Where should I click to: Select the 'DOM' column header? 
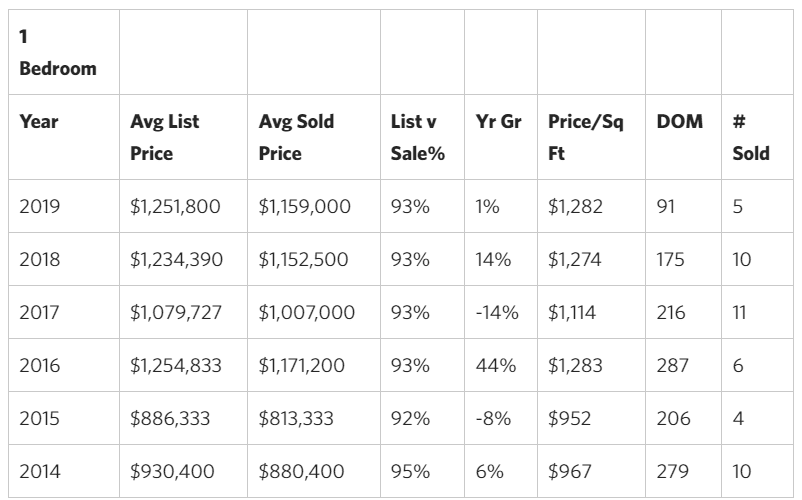click(x=680, y=122)
